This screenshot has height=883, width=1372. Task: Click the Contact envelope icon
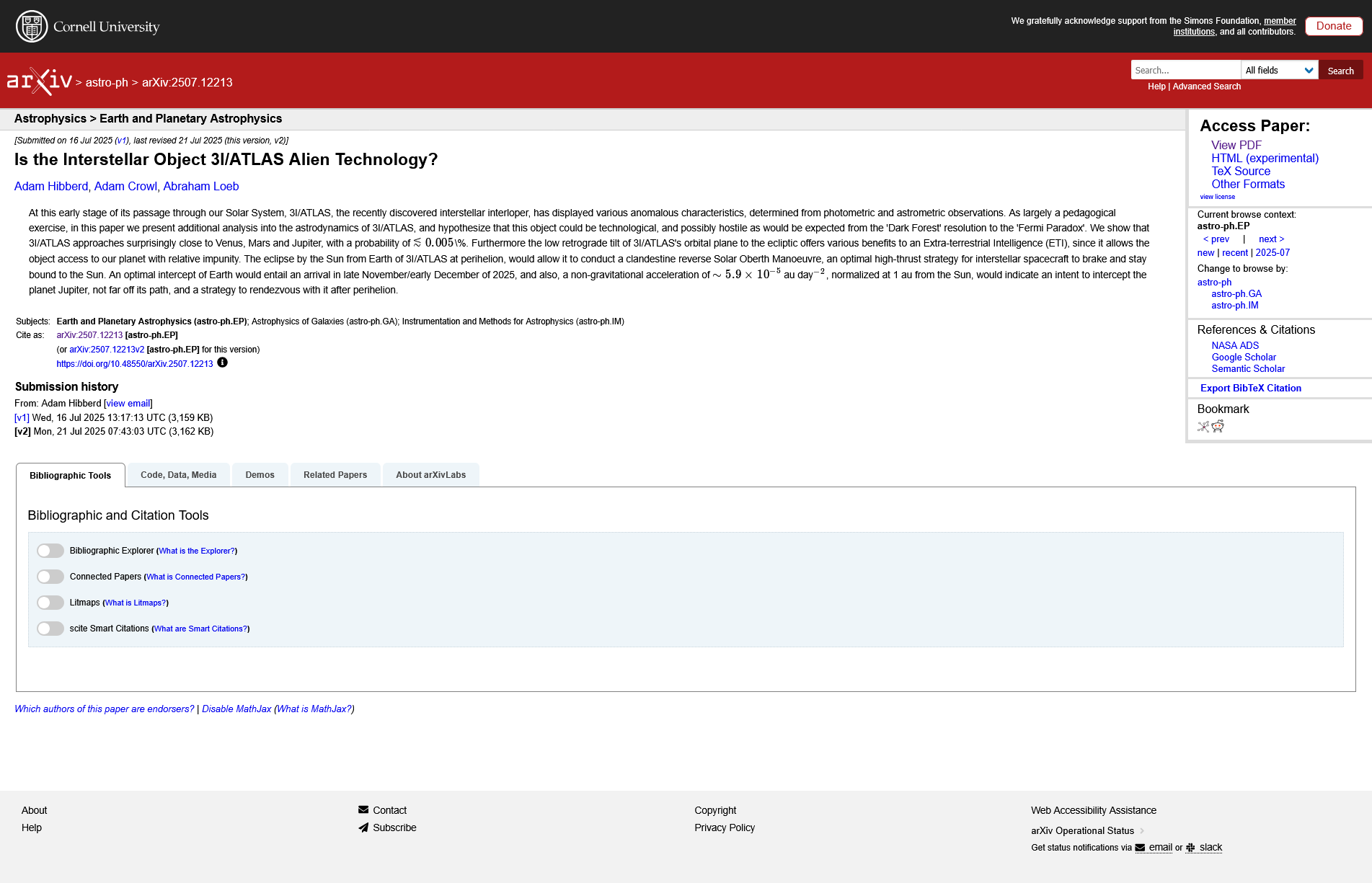click(x=363, y=809)
